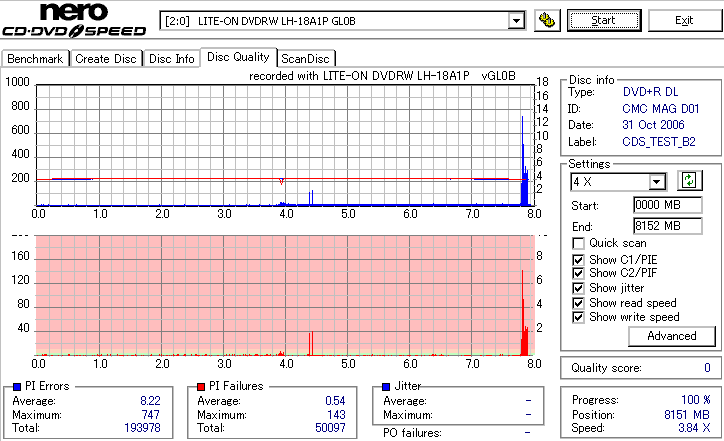Click the PI Failures maximum value 143
The width and height of the screenshot is (724, 441).
[336, 415]
